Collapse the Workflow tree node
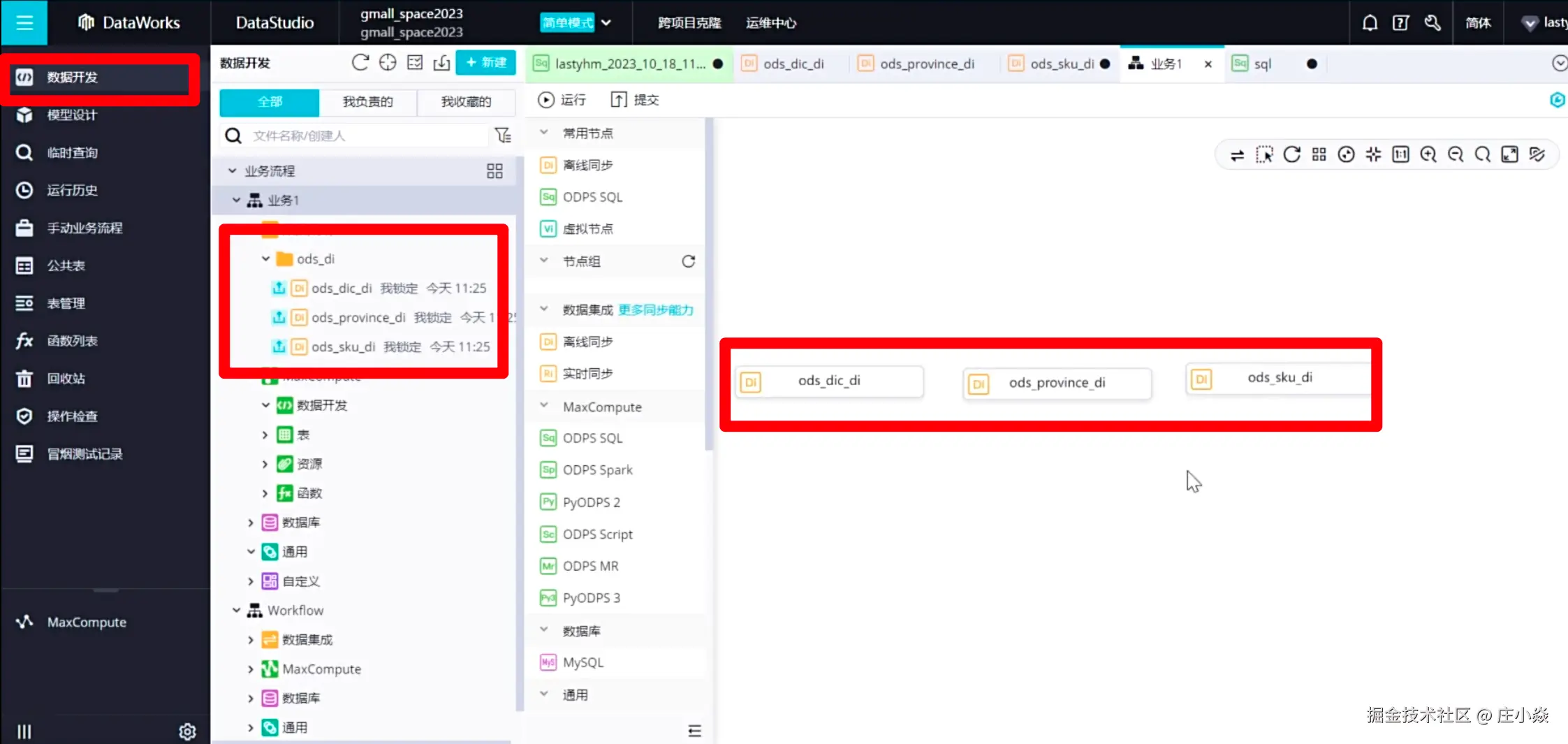 click(236, 611)
